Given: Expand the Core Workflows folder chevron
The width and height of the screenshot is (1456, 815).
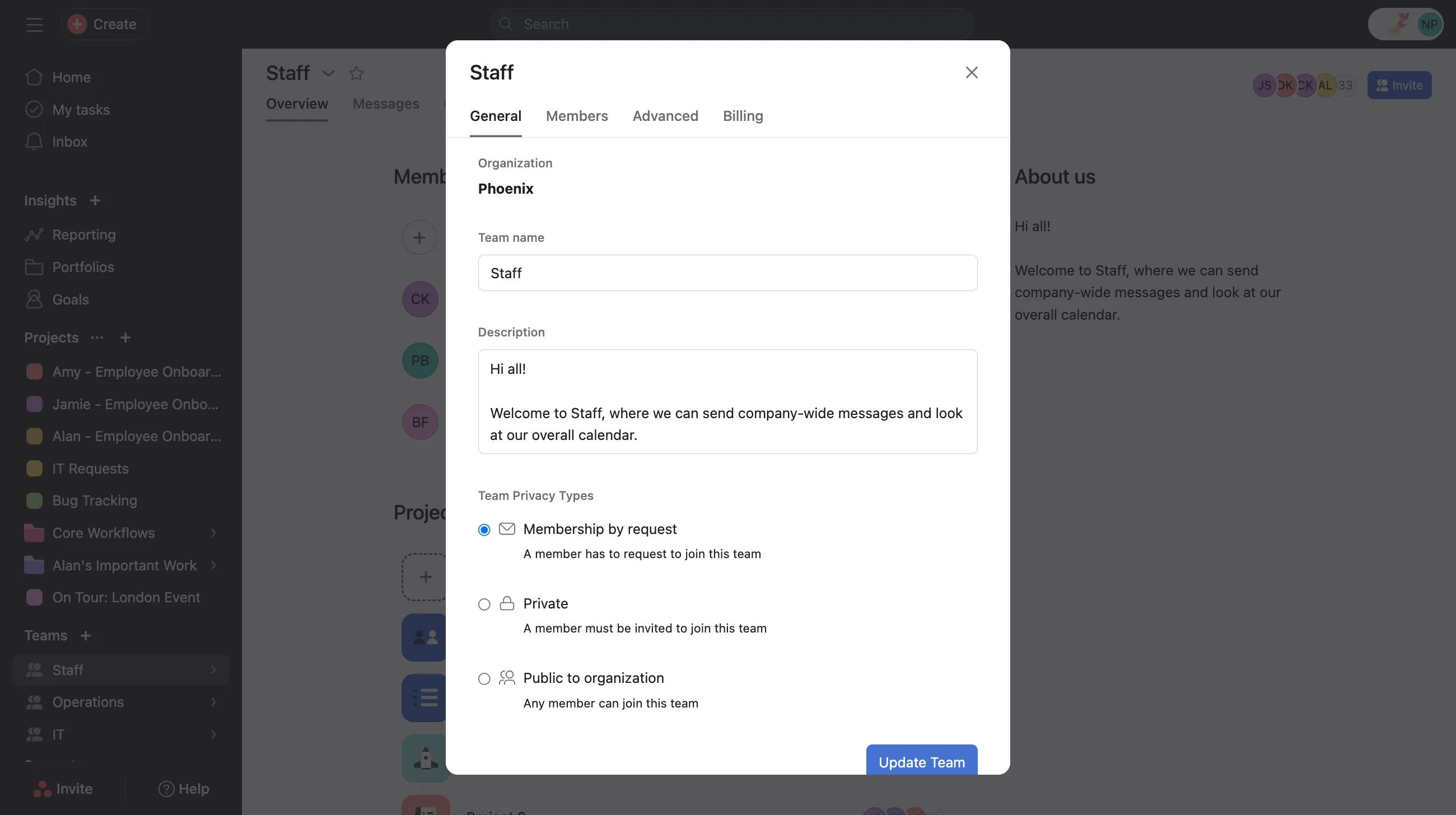Looking at the screenshot, I should click(x=213, y=532).
